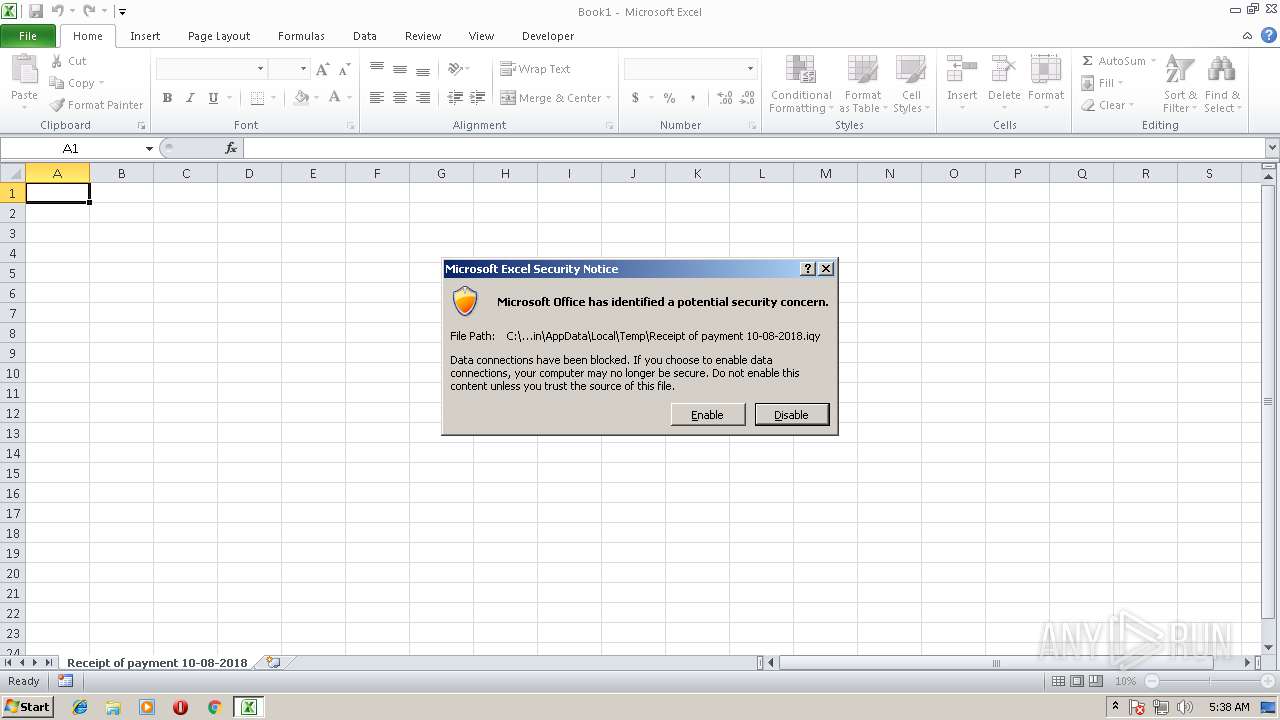
Task: Click the Font Color letter A
Action: [x=334, y=98]
